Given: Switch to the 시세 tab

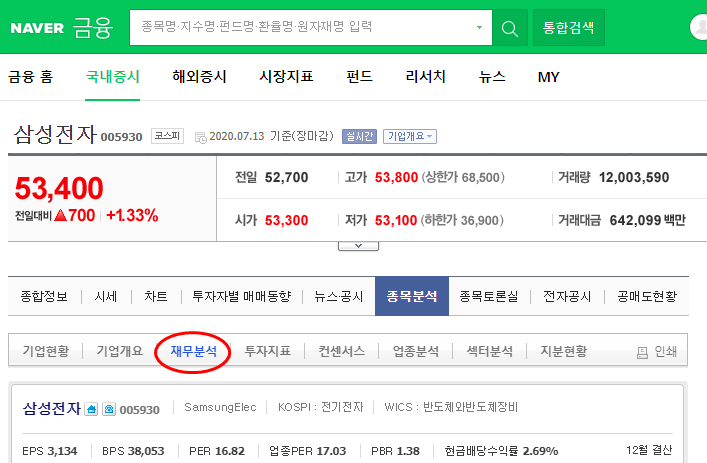Looking at the screenshot, I should click(x=106, y=296).
